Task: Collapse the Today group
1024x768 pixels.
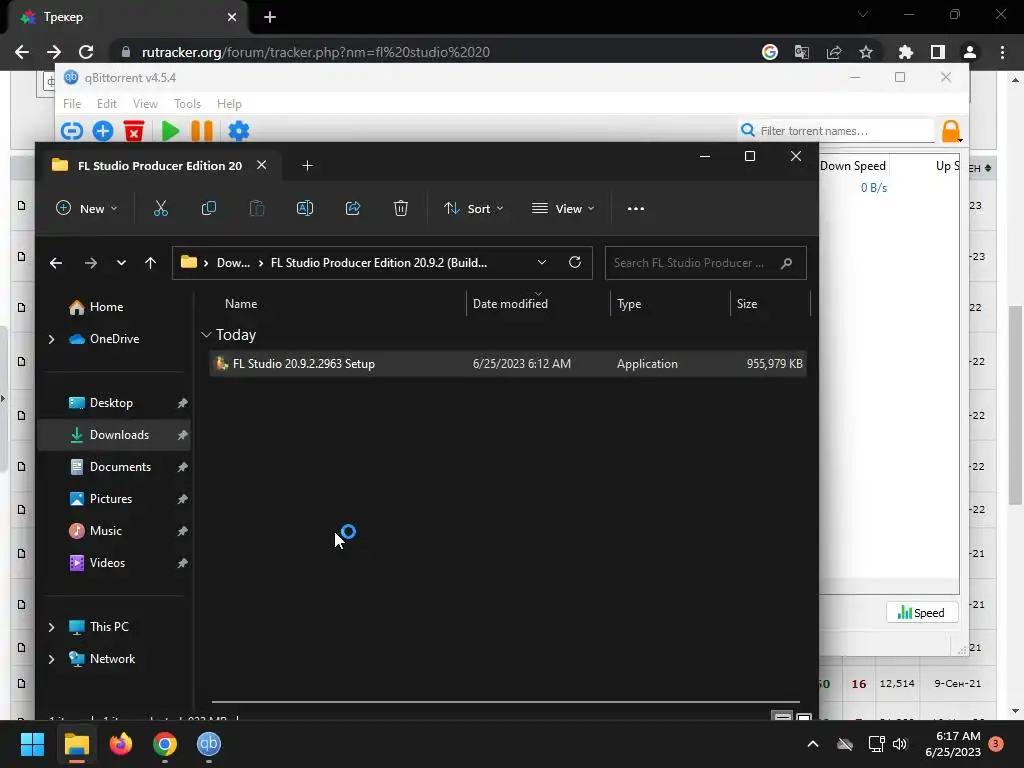Action: (206, 334)
